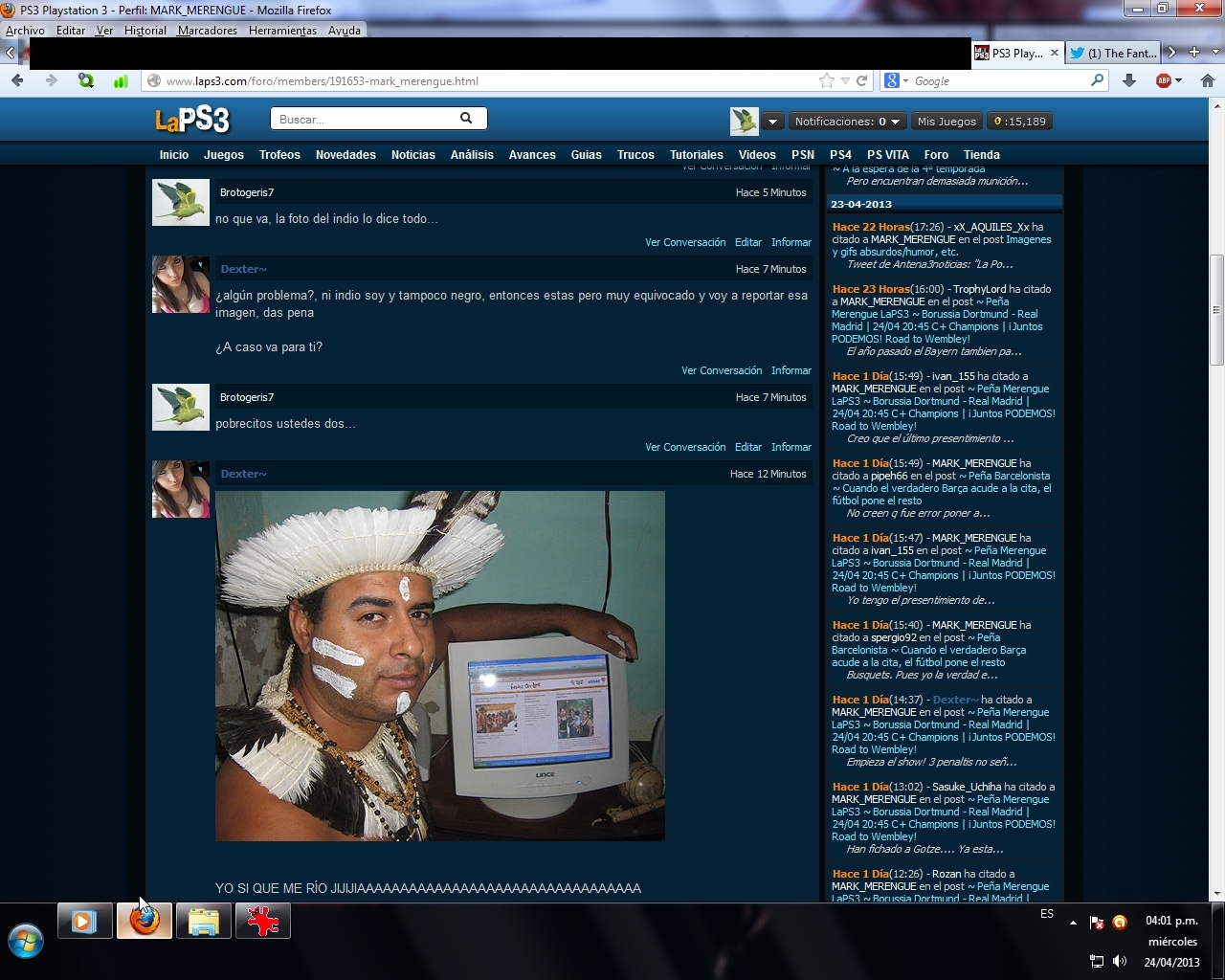Click the orange tray notification icon
The height and width of the screenshot is (980, 1225).
pyautogui.click(x=1120, y=923)
